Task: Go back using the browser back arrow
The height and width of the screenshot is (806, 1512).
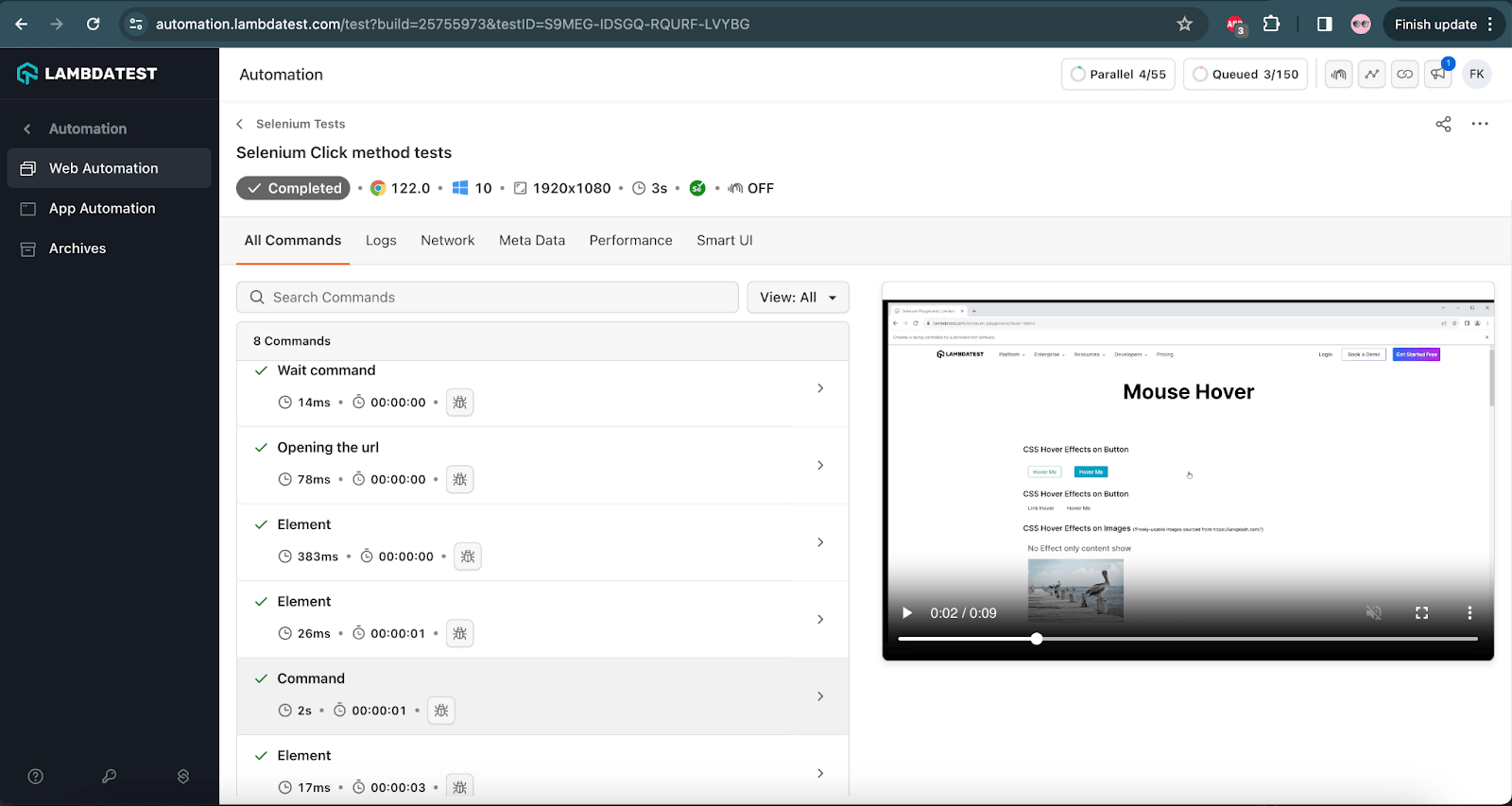Action: point(22,25)
